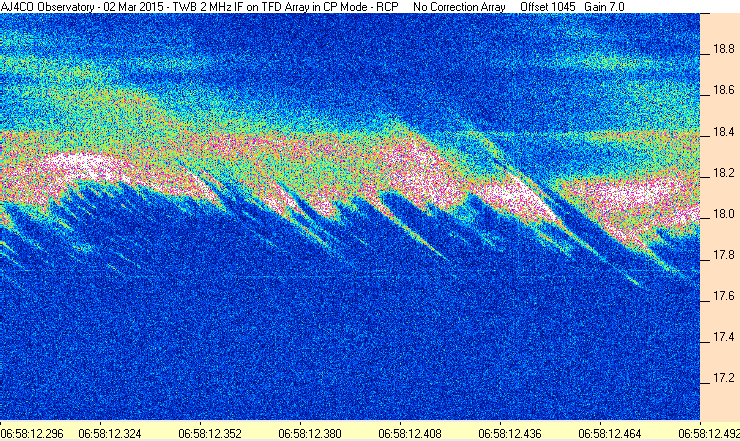Image resolution: width=740 pixels, height=441 pixels.
Task: Select the 06:58:12.492 time marker
Action: coord(709,433)
